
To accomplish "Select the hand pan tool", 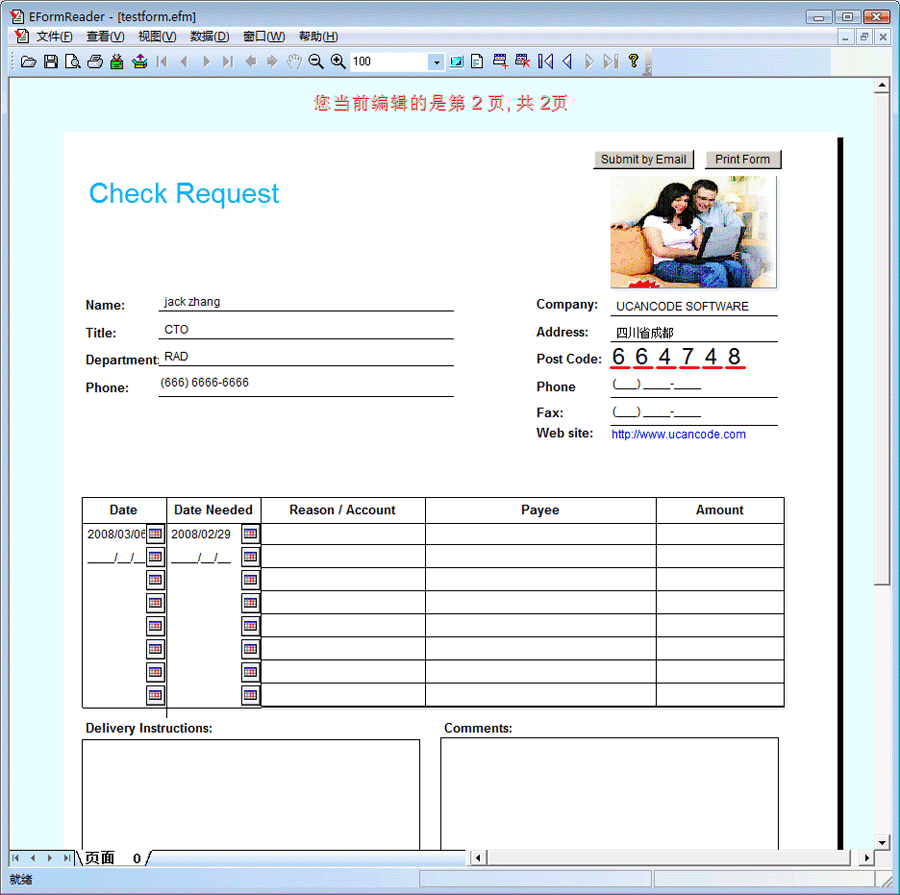I will pos(294,62).
